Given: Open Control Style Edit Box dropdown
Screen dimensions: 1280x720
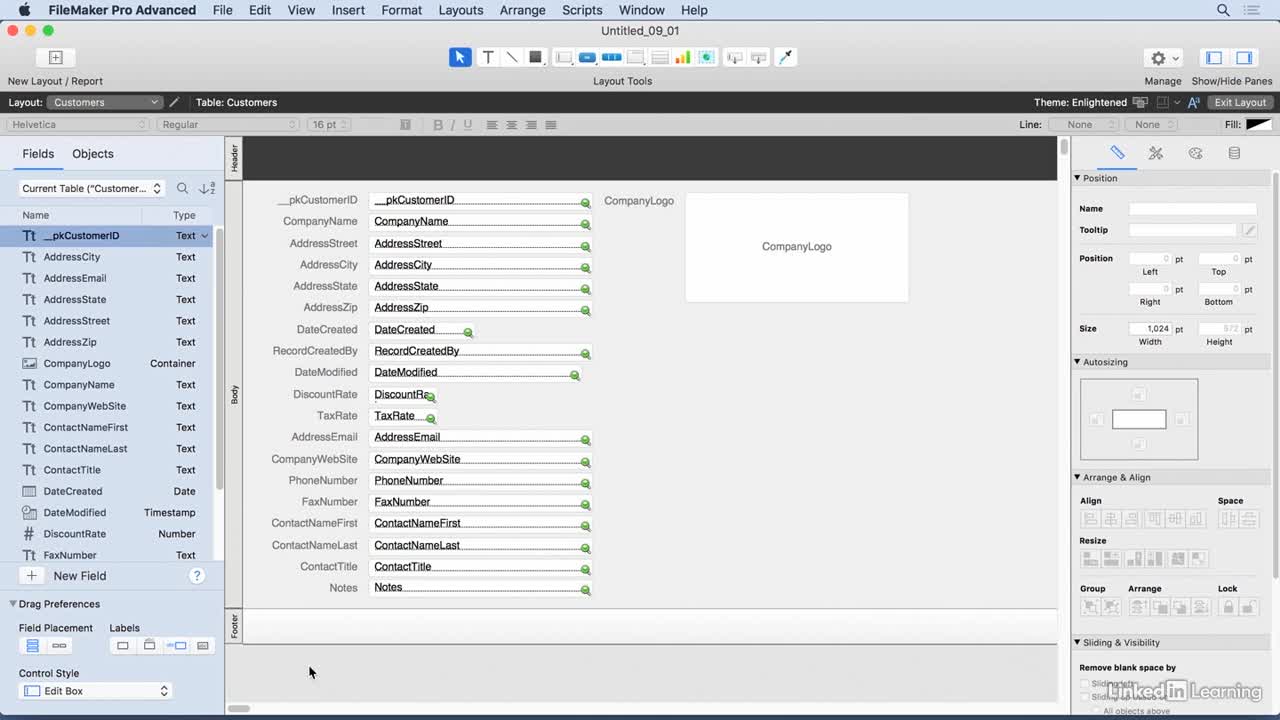Looking at the screenshot, I should 96,691.
